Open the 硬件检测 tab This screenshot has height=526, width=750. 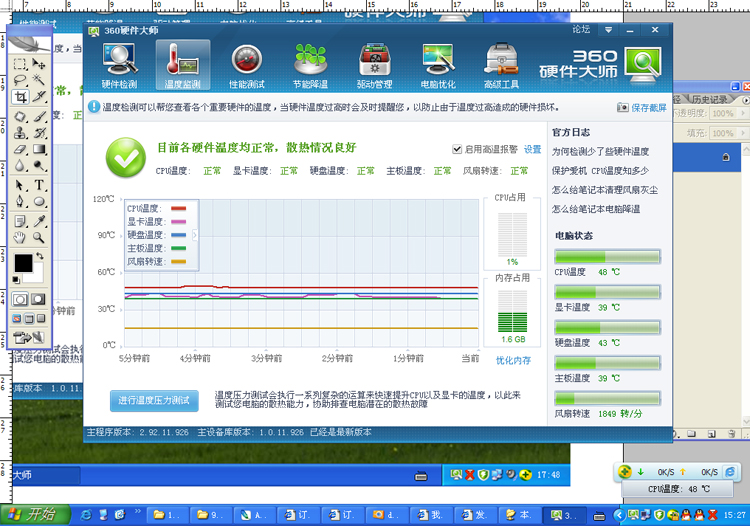point(120,65)
